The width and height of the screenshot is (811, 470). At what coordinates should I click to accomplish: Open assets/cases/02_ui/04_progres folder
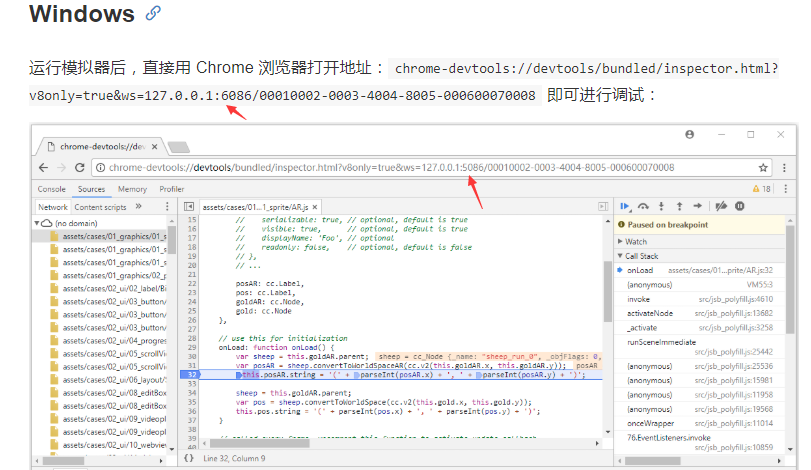pos(109,341)
